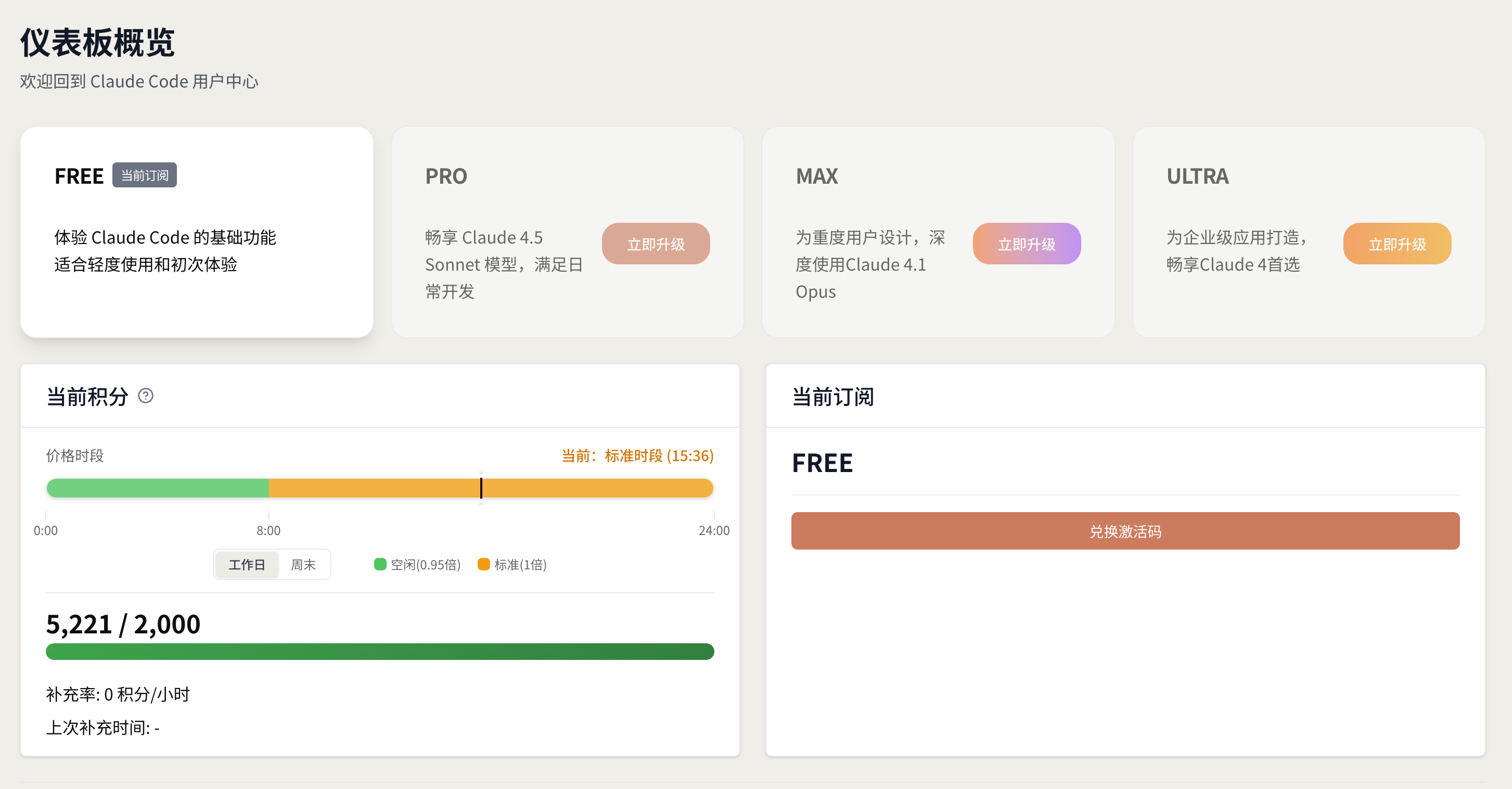Click the orange 标准(1倍) legend swatch
1512x789 pixels.
click(484, 564)
